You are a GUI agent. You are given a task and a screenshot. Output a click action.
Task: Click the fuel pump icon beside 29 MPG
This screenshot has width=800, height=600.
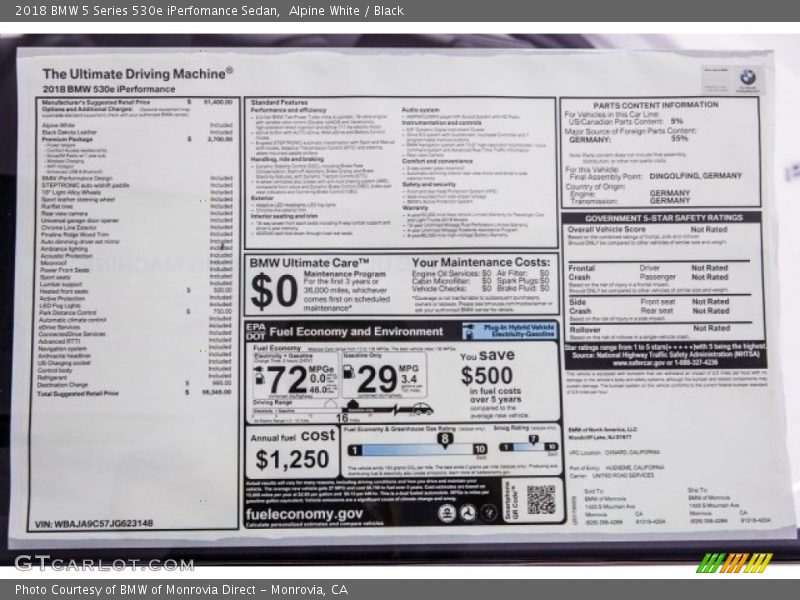click(x=349, y=371)
